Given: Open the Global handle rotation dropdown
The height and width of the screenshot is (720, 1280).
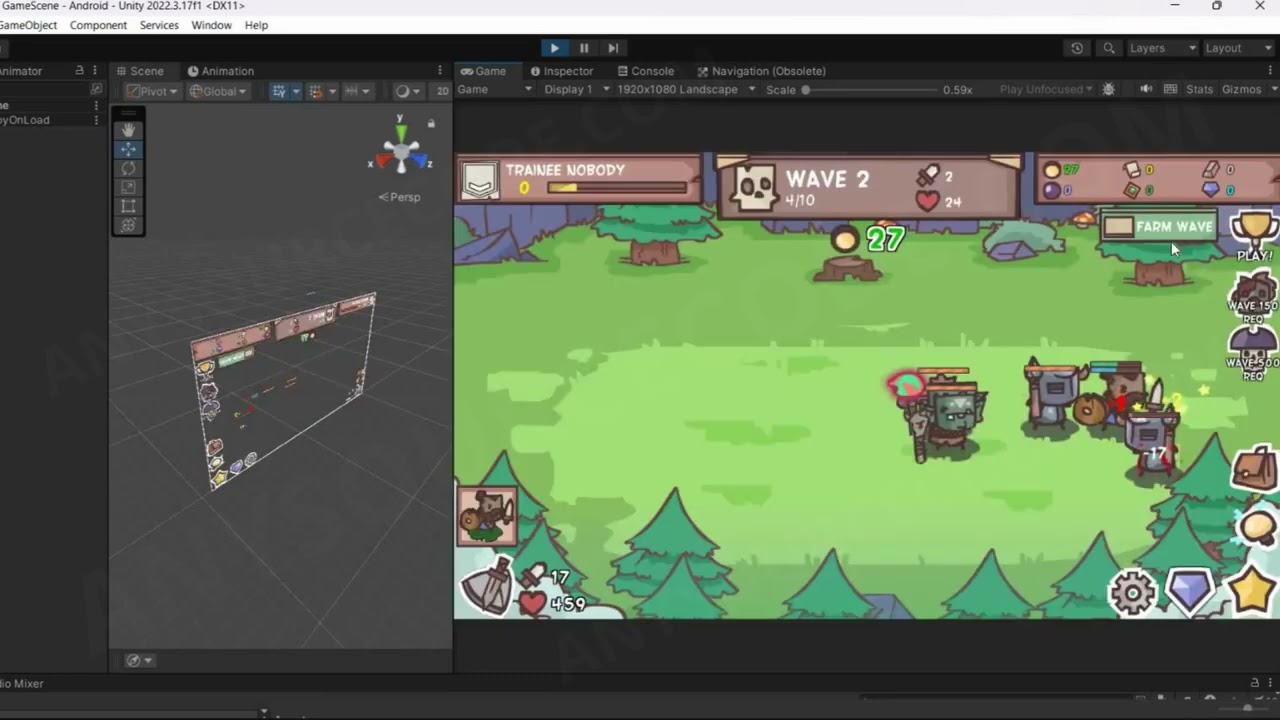Looking at the screenshot, I should coord(218,91).
